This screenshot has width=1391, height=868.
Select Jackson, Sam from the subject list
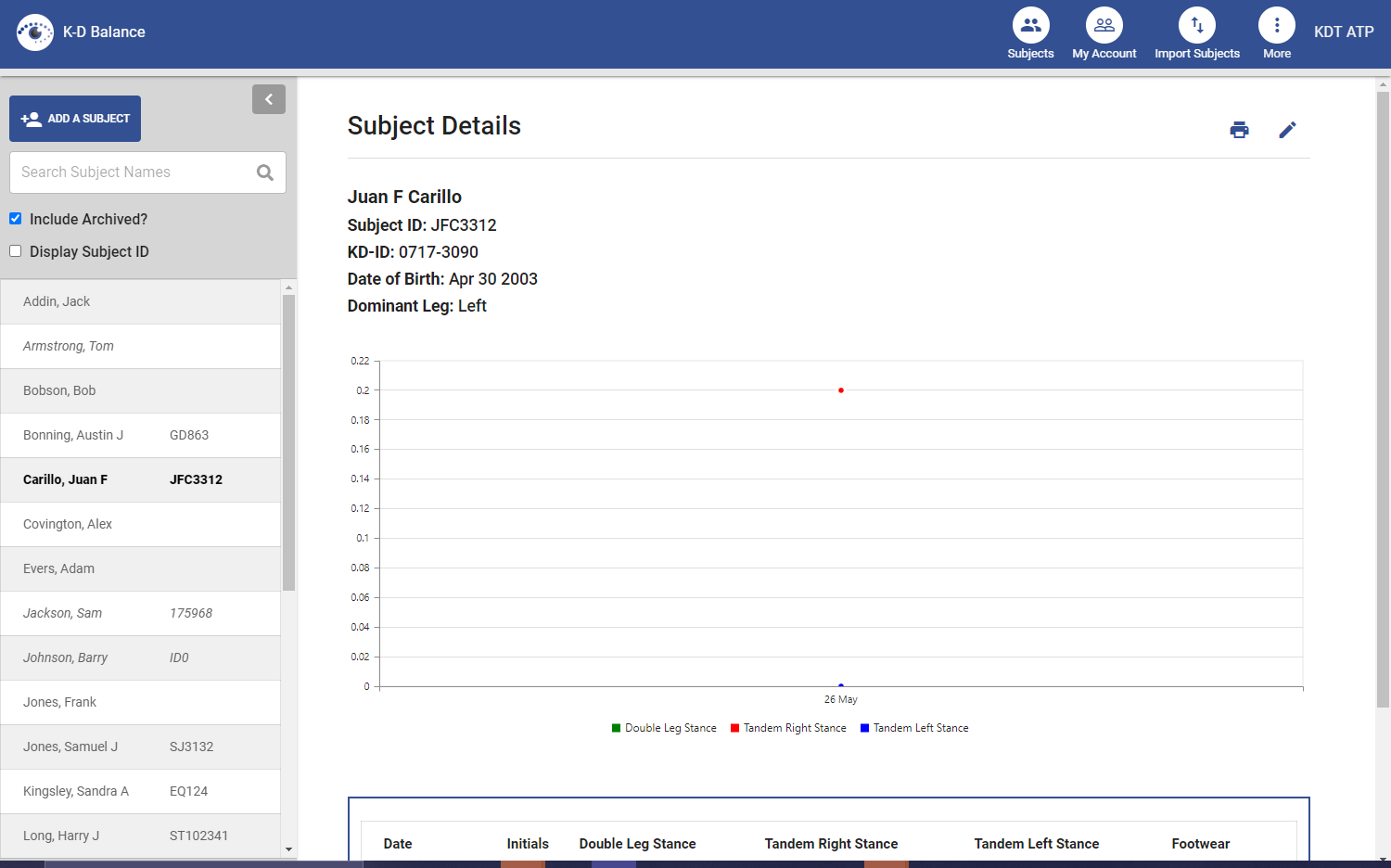click(63, 613)
